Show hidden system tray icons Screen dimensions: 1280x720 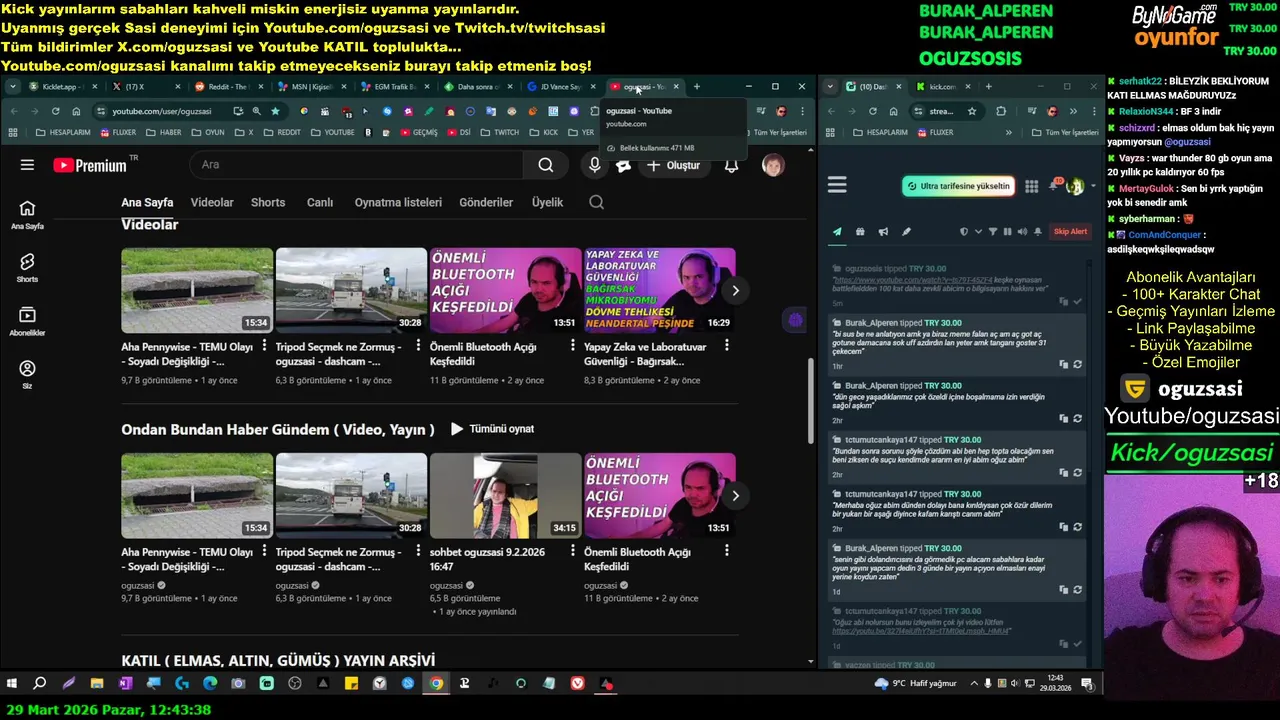coord(974,684)
